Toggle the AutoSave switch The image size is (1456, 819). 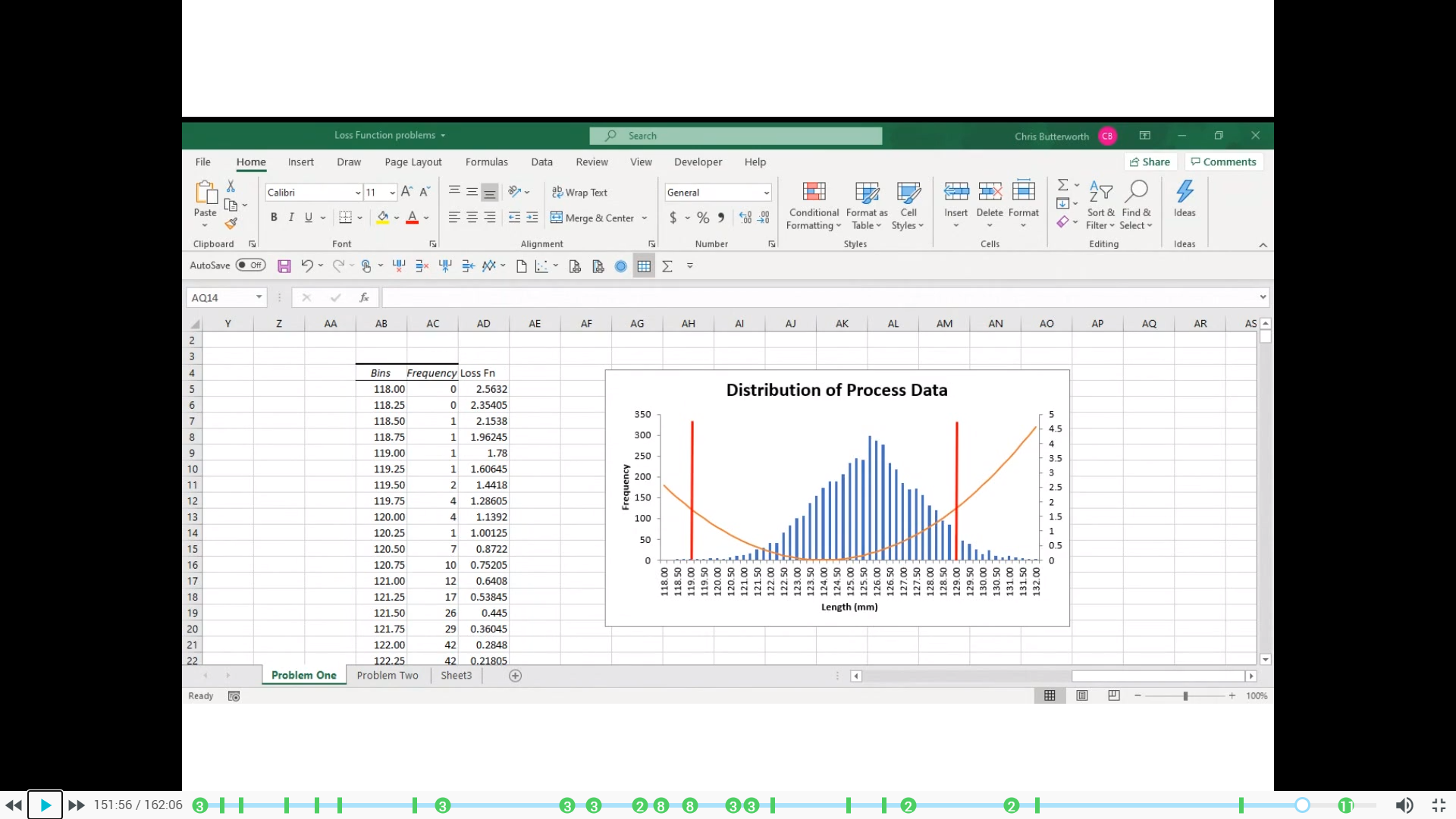[250, 265]
